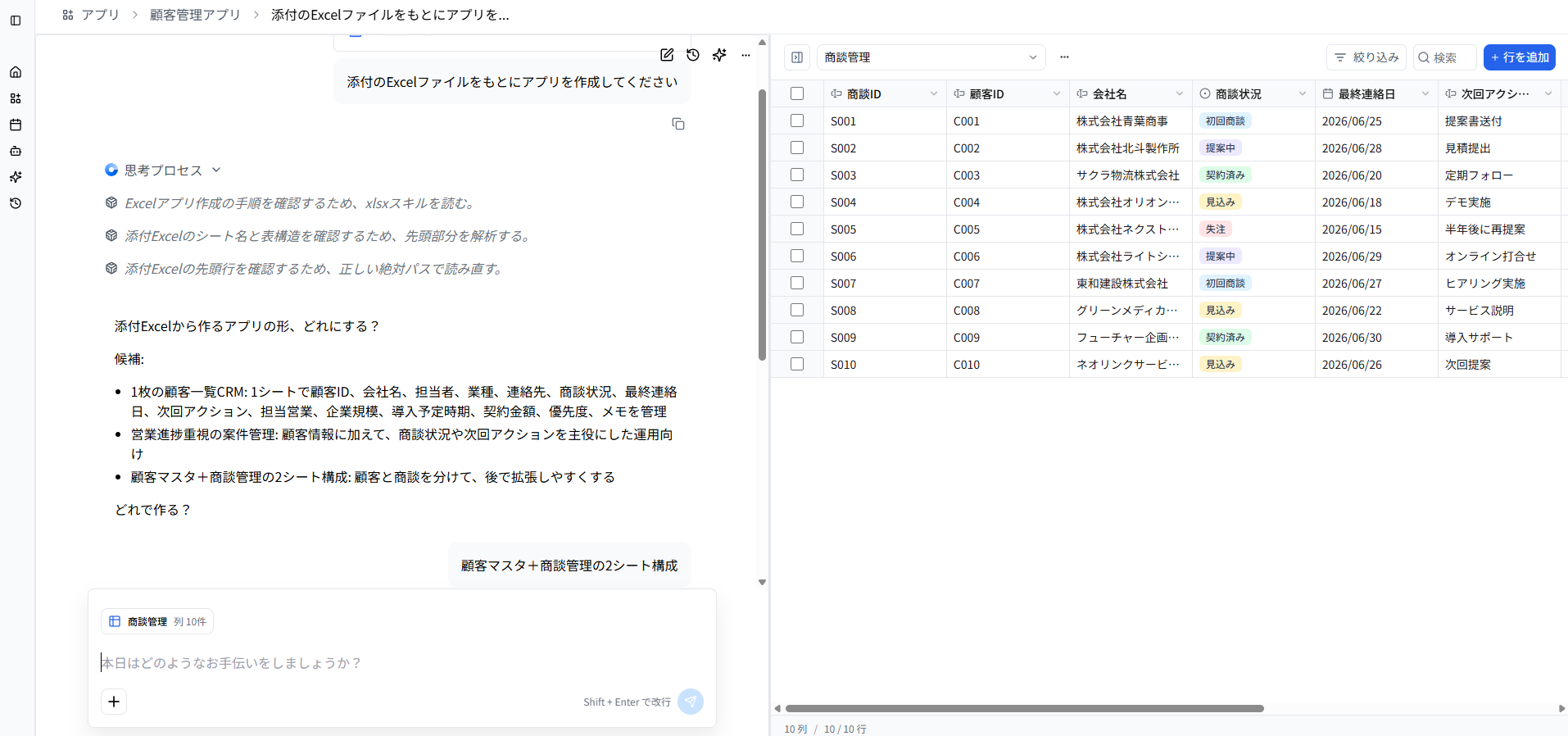Check the row S002 checkbox
The image size is (1568, 736).
(x=797, y=148)
